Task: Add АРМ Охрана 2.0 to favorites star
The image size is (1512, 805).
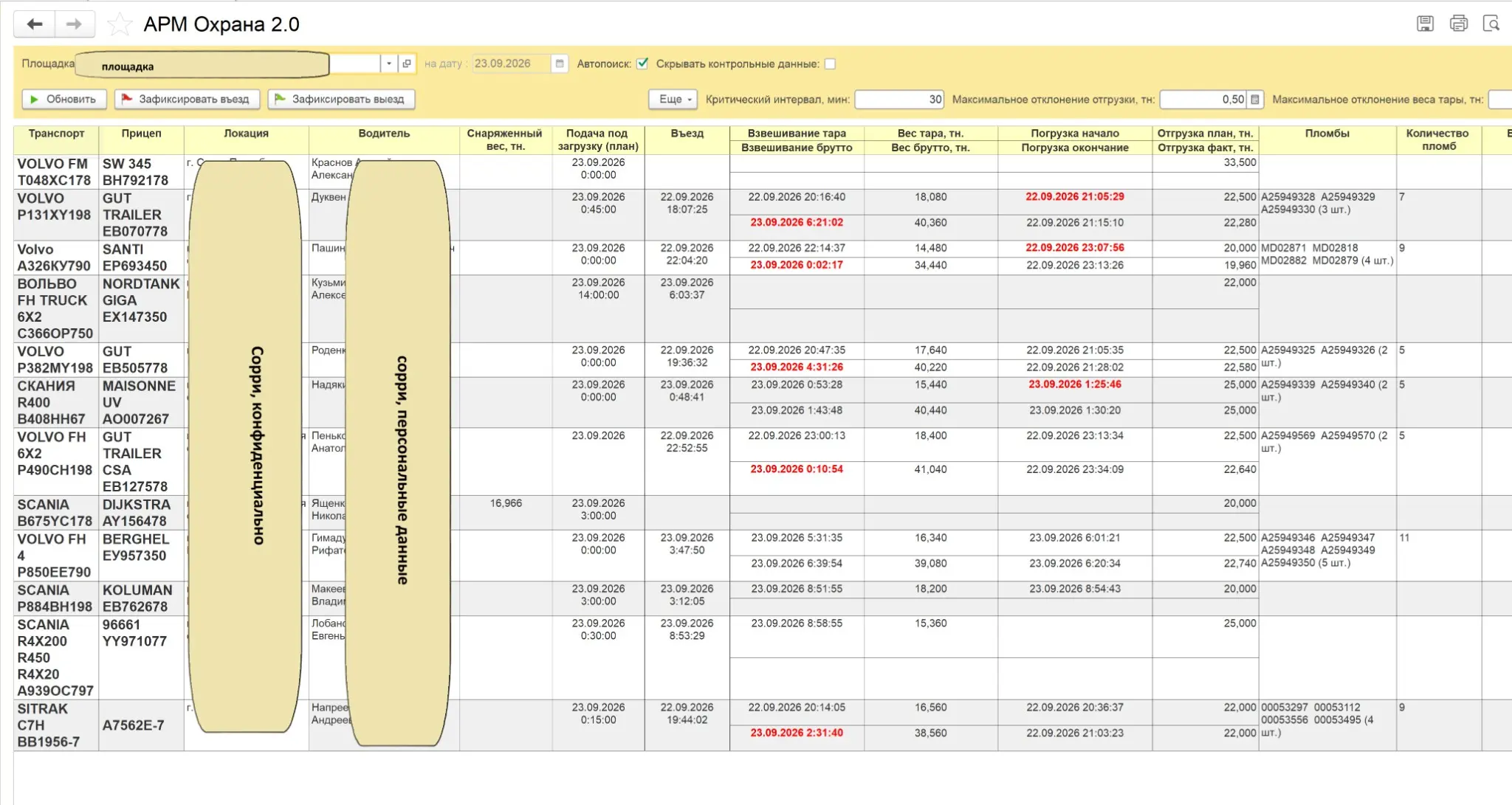Action: (120, 24)
